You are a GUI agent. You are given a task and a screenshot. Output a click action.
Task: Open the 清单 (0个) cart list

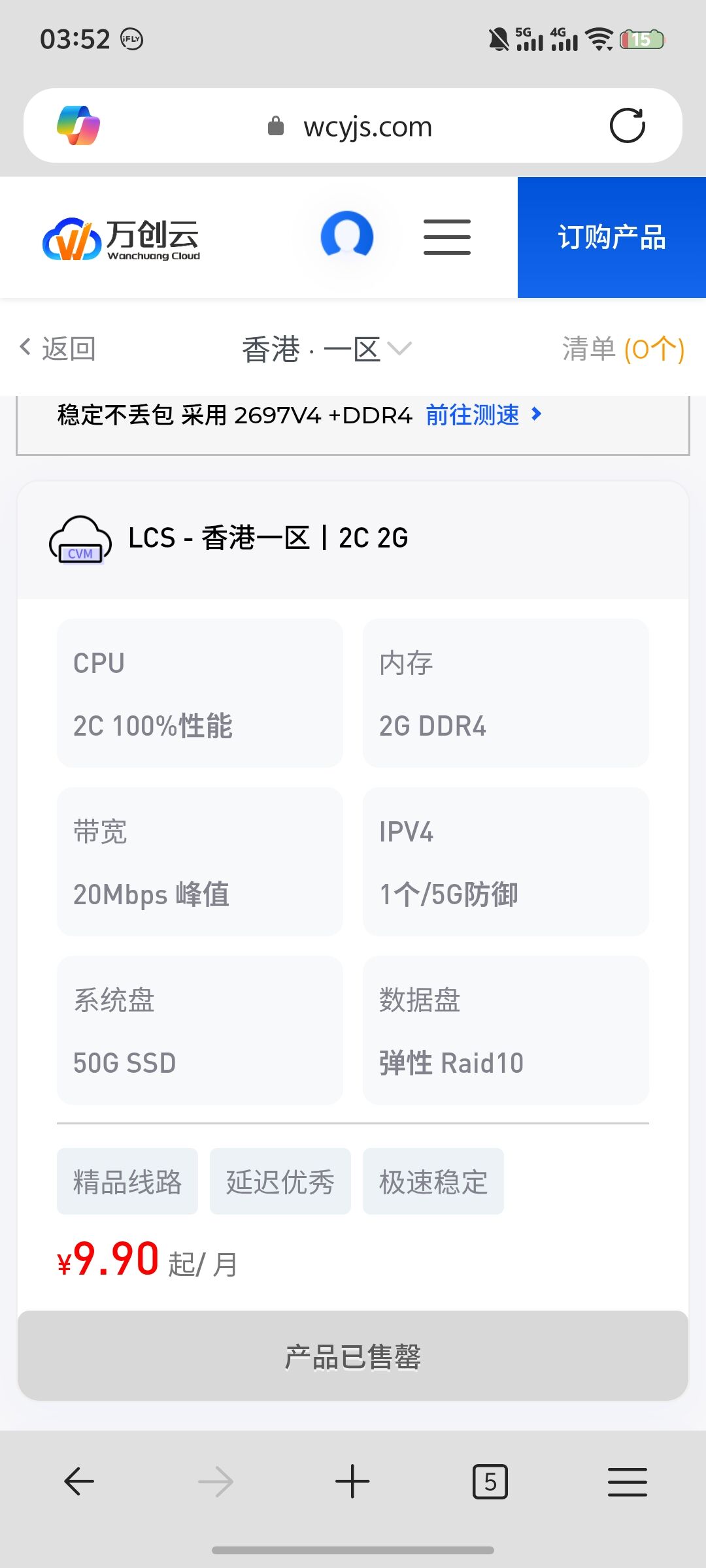pos(623,348)
